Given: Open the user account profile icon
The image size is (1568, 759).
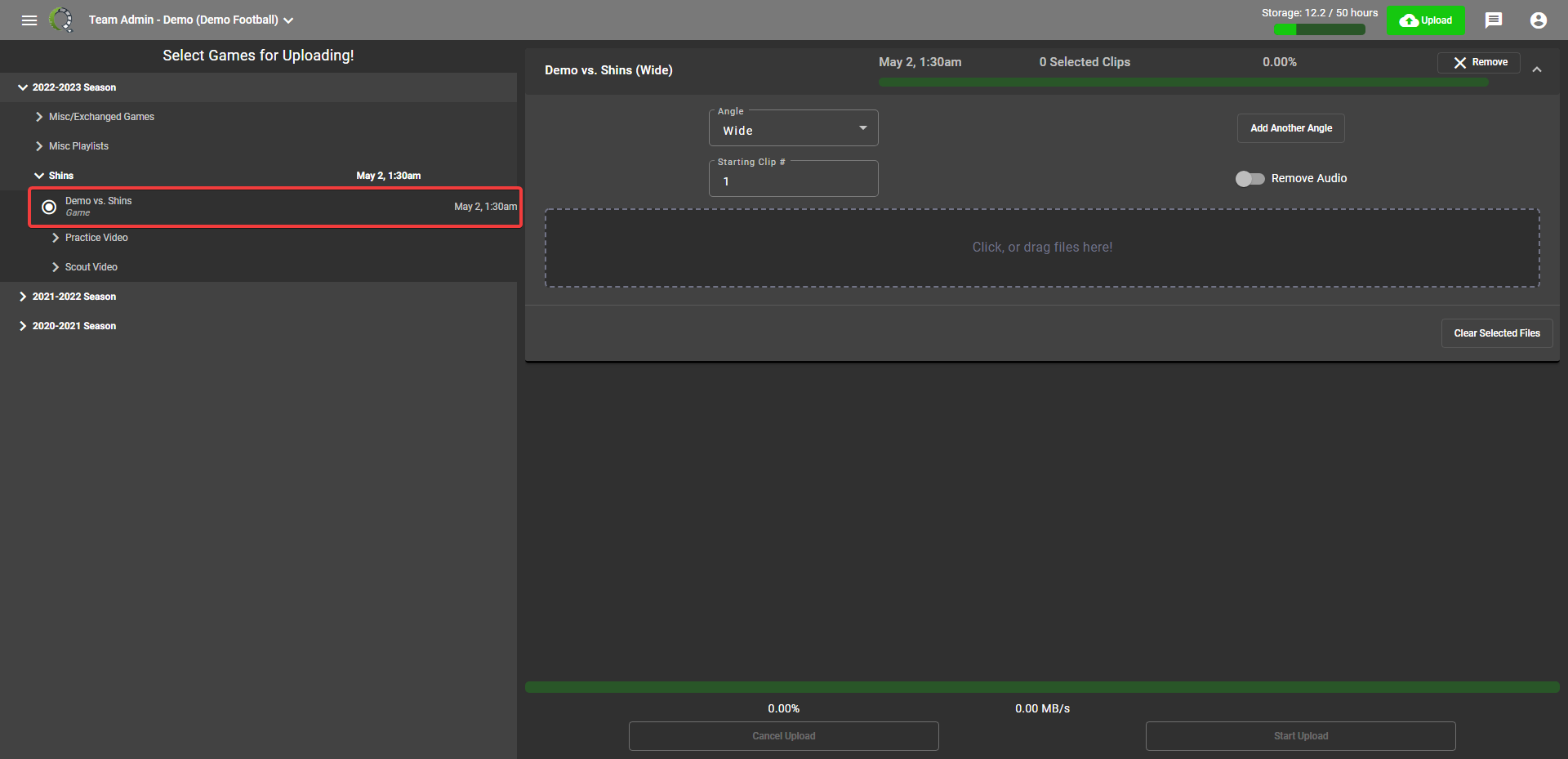Looking at the screenshot, I should click(x=1539, y=20).
